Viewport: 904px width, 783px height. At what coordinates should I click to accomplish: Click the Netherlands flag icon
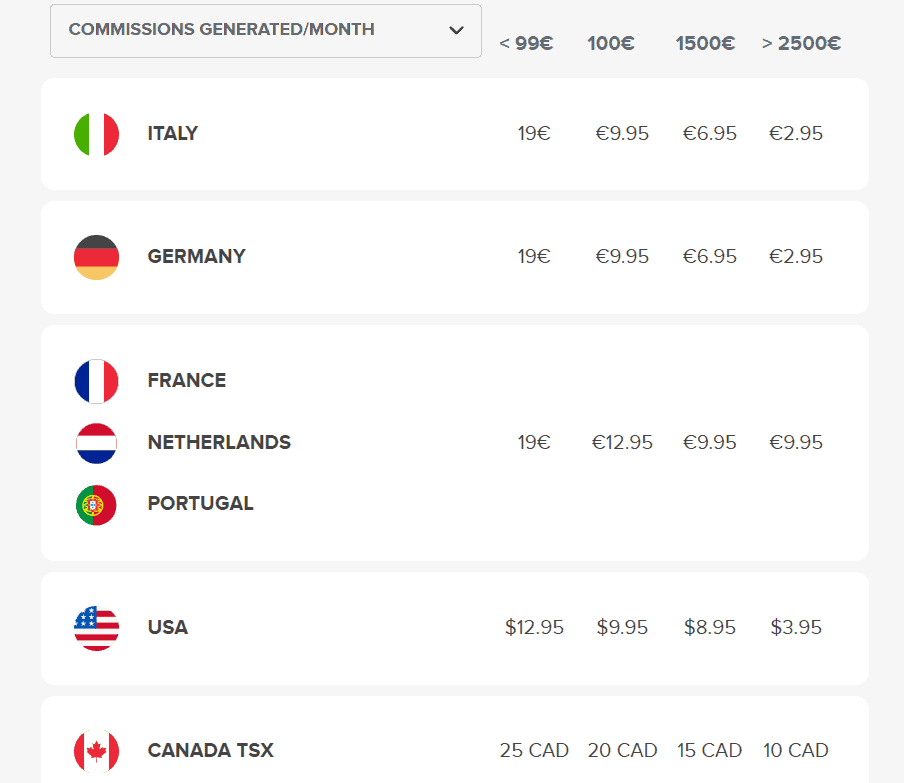(x=96, y=443)
